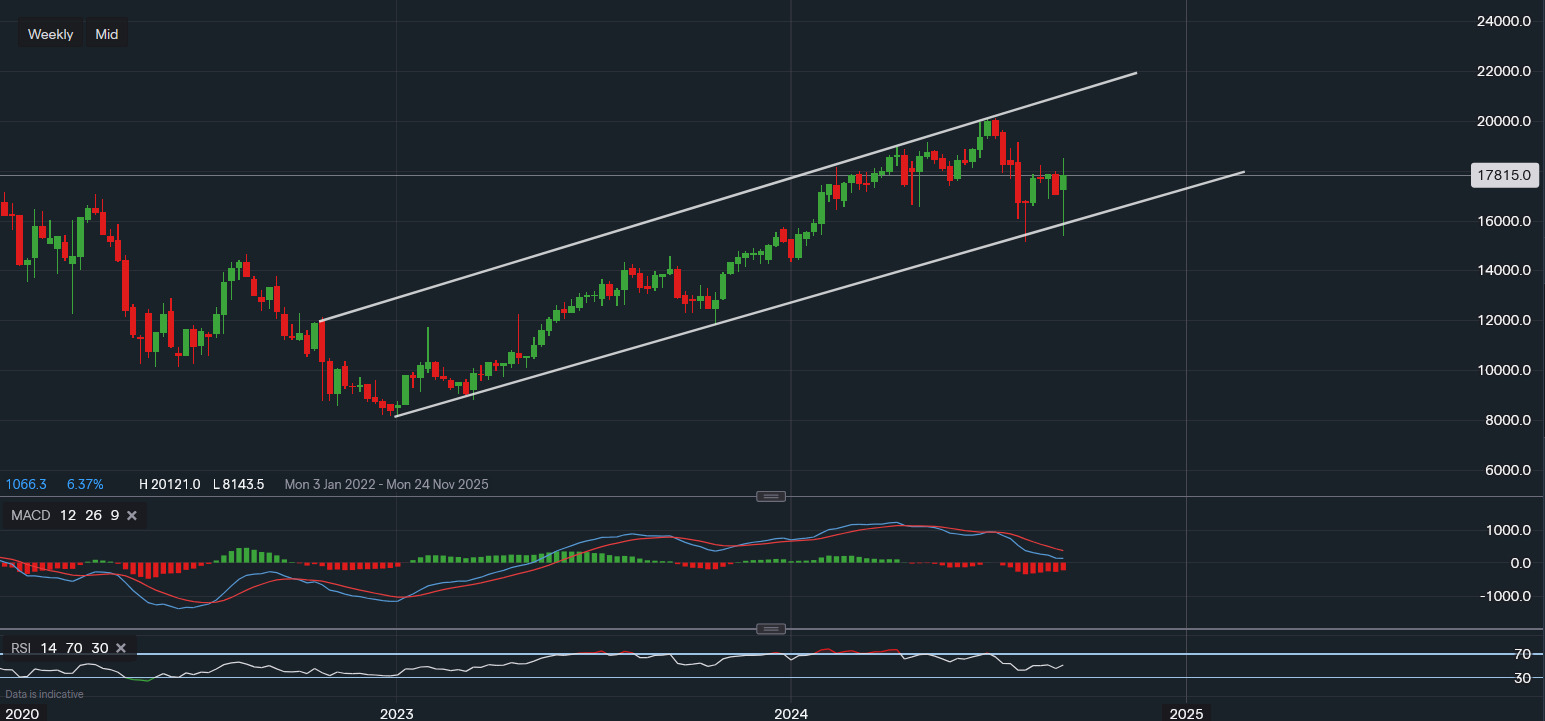The width and height of the screenshot is (1545, 721).
Task: Select the date range text below the chart
Action: pyautogui.click(x=386, y=484)
